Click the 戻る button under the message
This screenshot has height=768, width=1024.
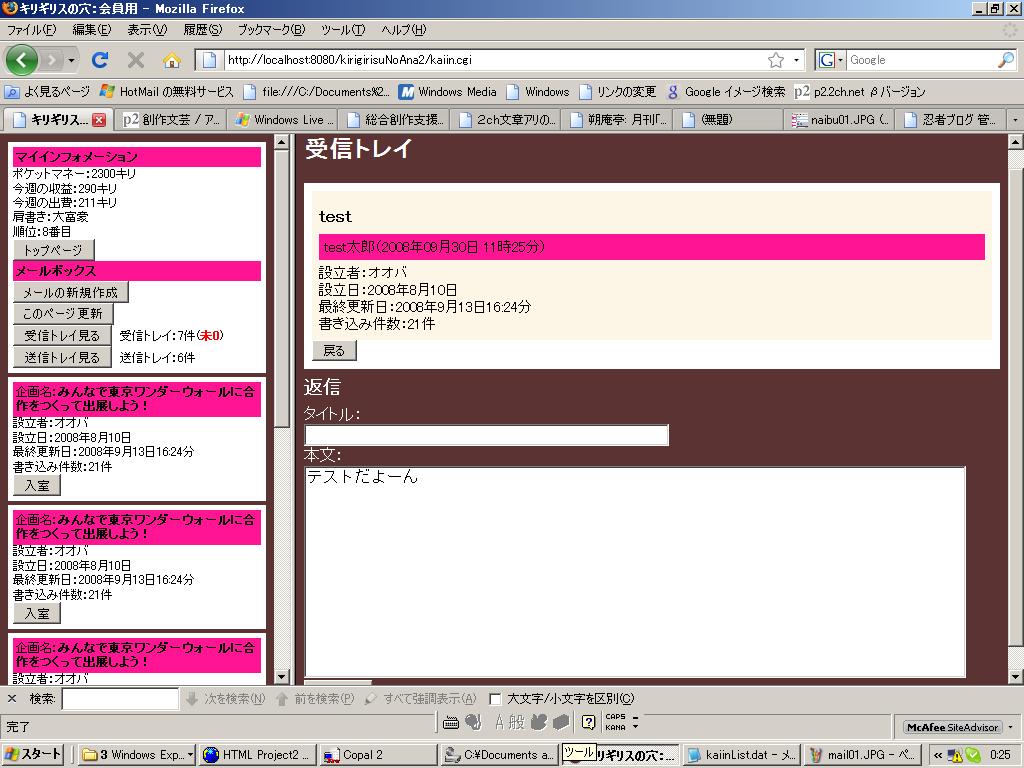click(334, 351)
